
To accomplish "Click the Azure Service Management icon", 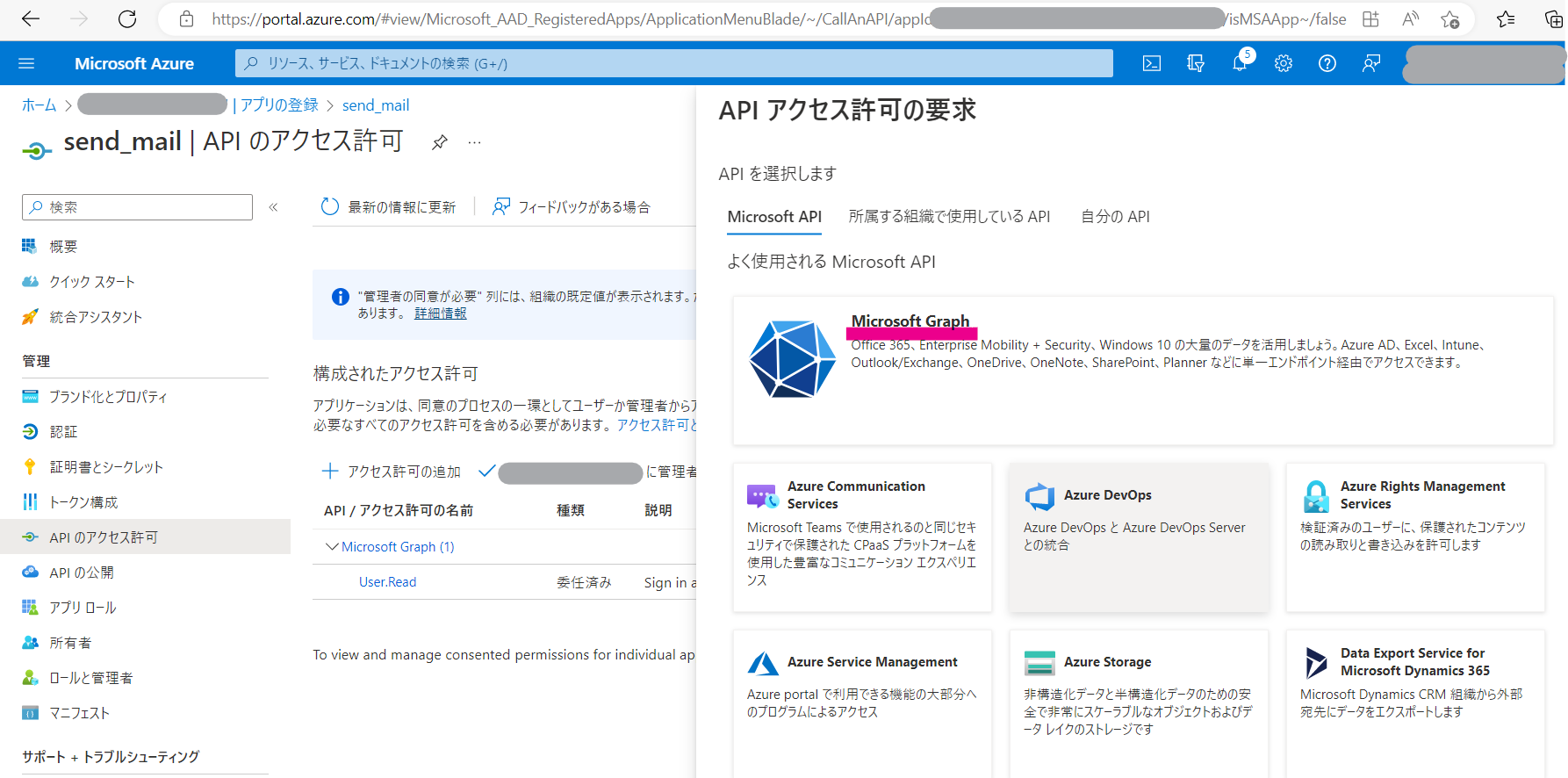I will pyautogui.click(x=762, y=662).
